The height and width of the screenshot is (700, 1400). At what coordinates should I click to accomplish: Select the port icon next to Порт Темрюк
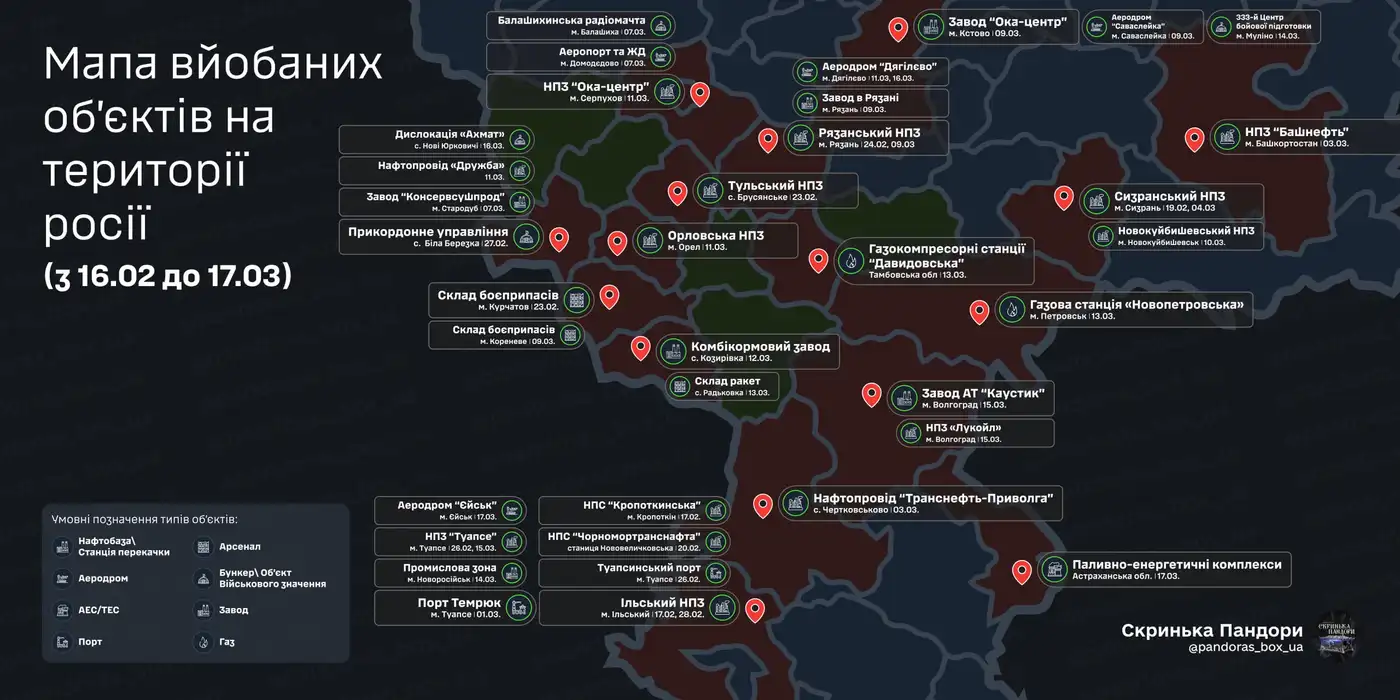tap(519, 607)
